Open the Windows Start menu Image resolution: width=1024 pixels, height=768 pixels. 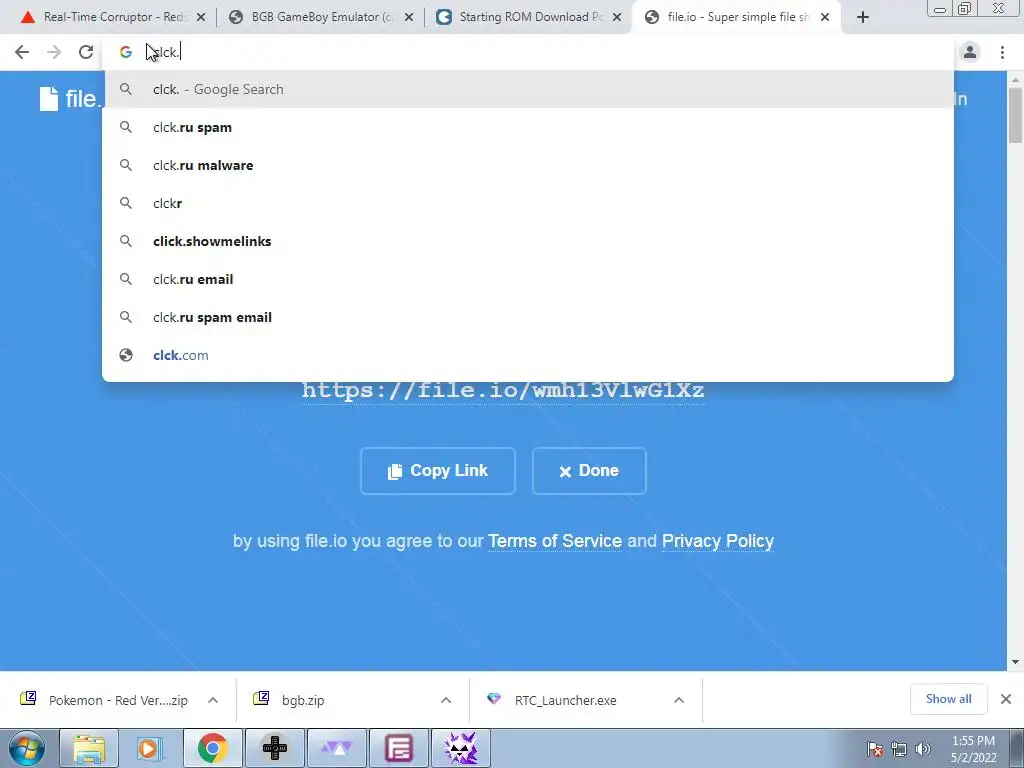[x=27, y=748]
